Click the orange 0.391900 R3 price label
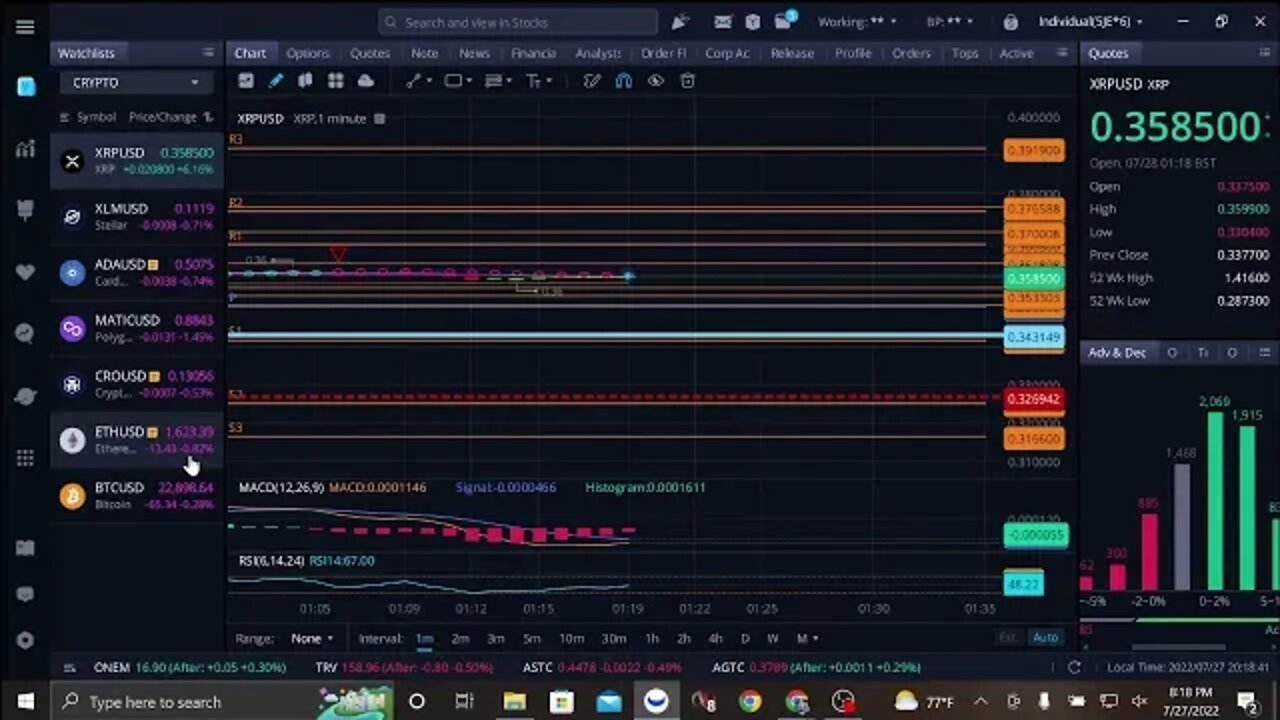1280x720 pixels. [1033, 150]
